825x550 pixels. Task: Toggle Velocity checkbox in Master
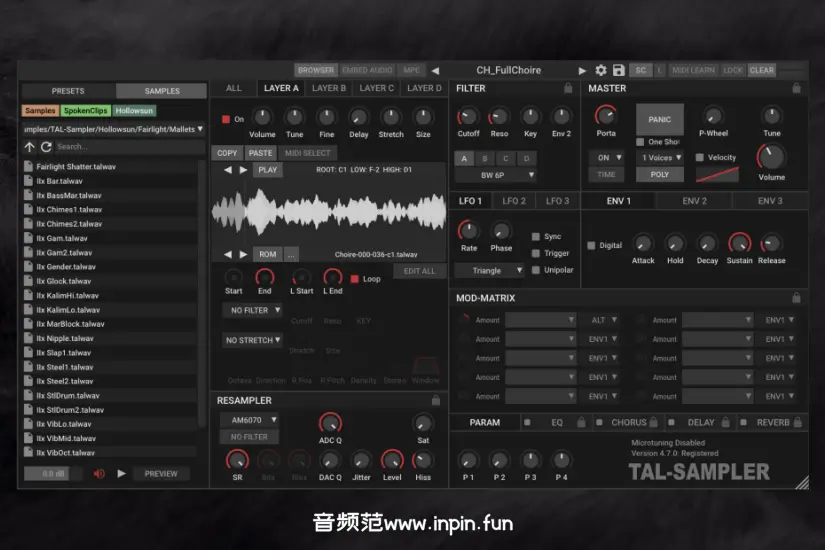coord(700,157)
